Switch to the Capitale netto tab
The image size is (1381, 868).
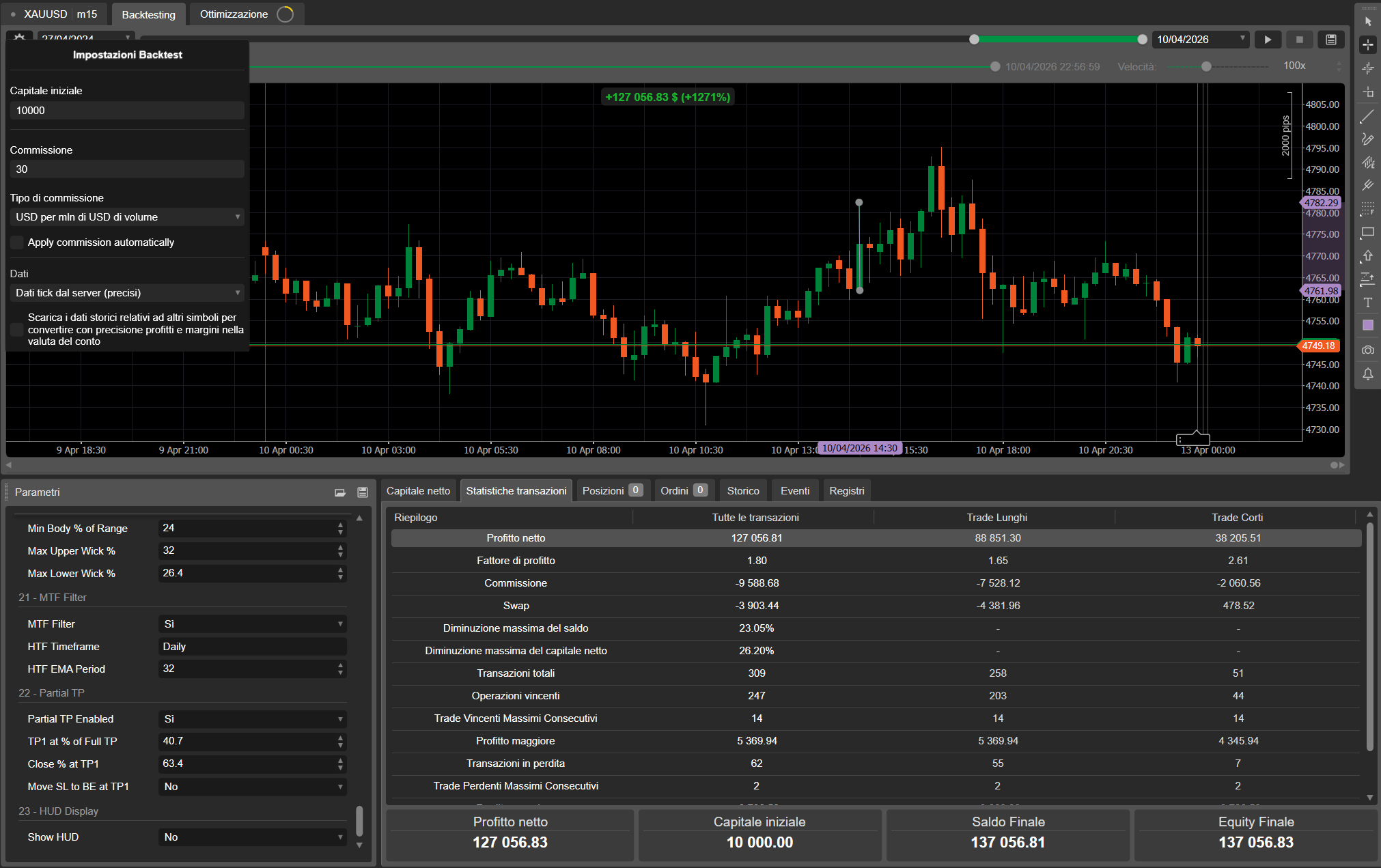pyautogui.click(x=418, y=490)
